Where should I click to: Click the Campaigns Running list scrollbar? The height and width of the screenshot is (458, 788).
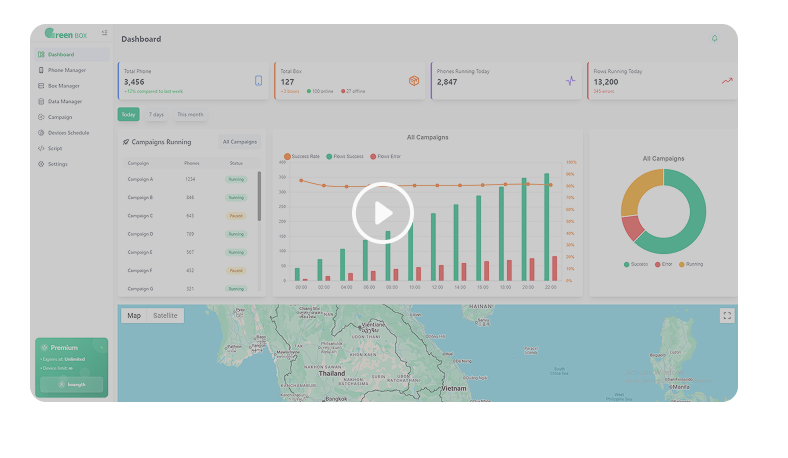pyautogui.click(x=260, y=195)
